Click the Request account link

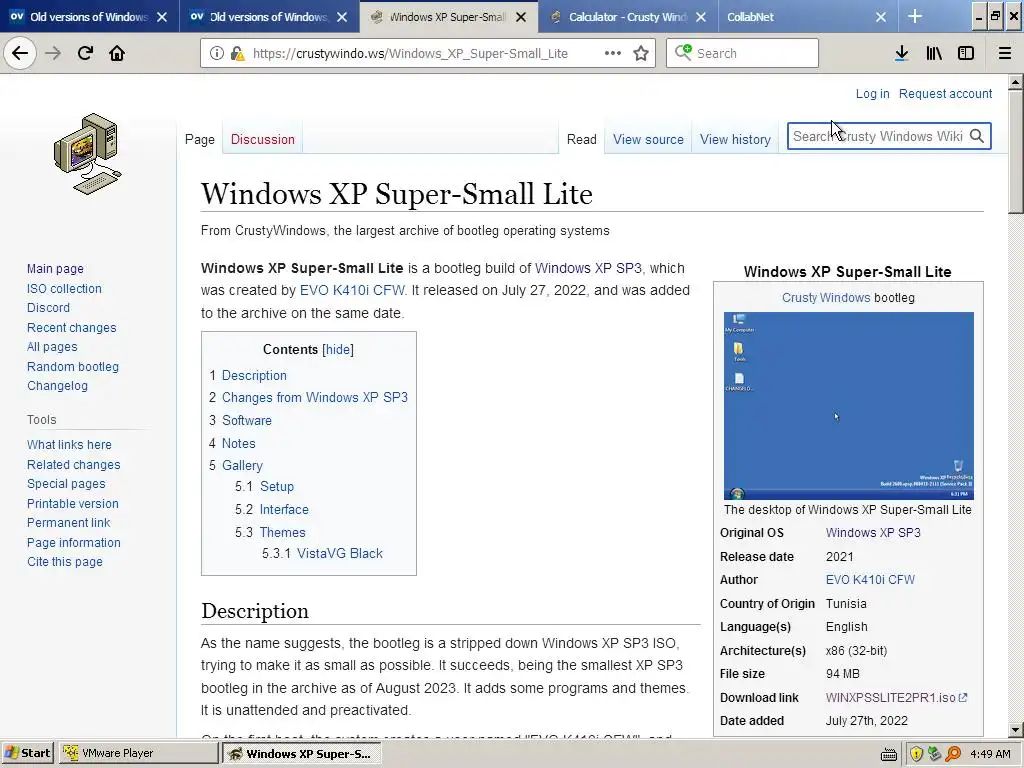[x=945, y=93]
